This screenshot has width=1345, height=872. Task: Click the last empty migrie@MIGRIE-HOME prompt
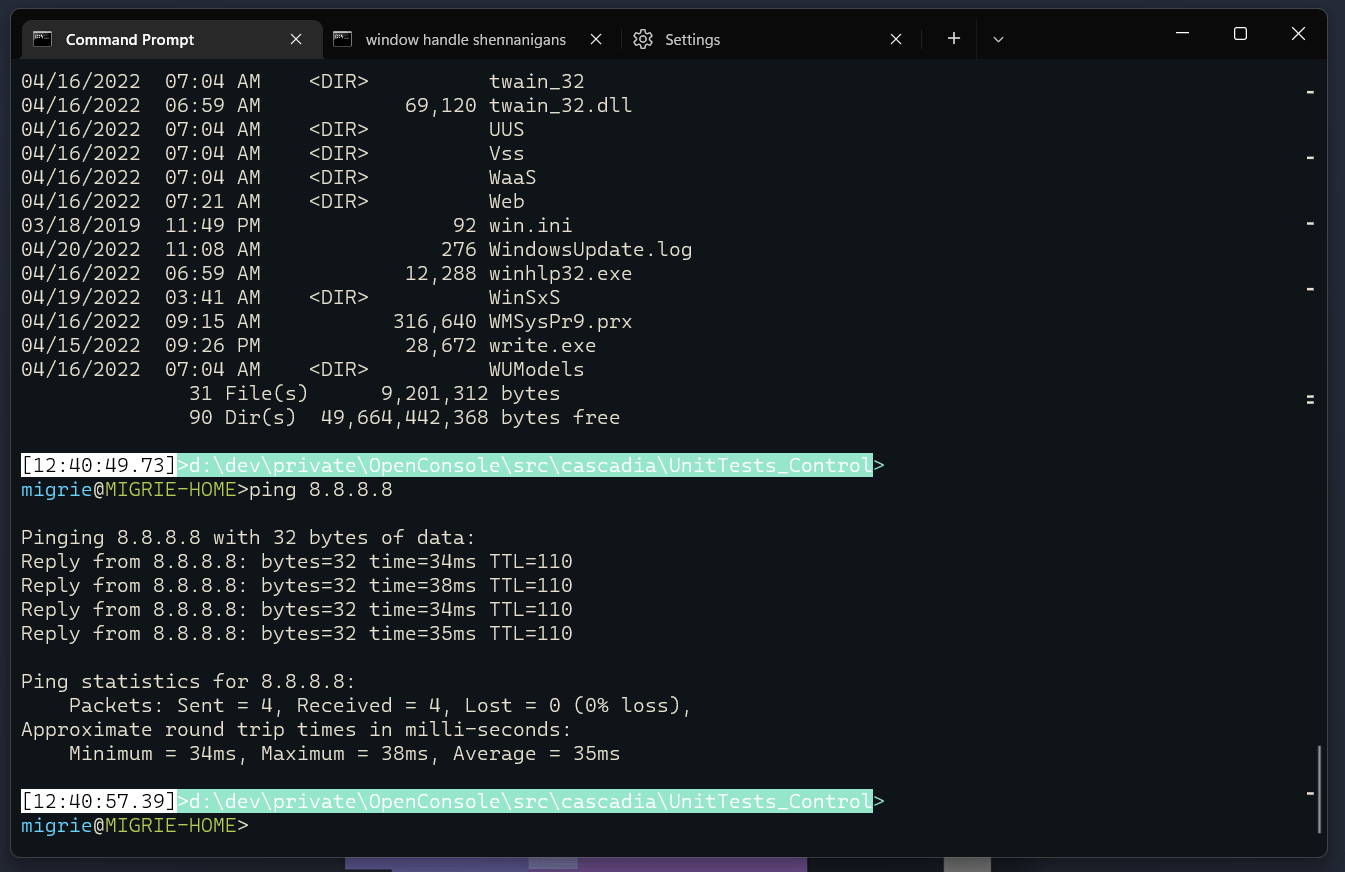[x=135, y=825]
